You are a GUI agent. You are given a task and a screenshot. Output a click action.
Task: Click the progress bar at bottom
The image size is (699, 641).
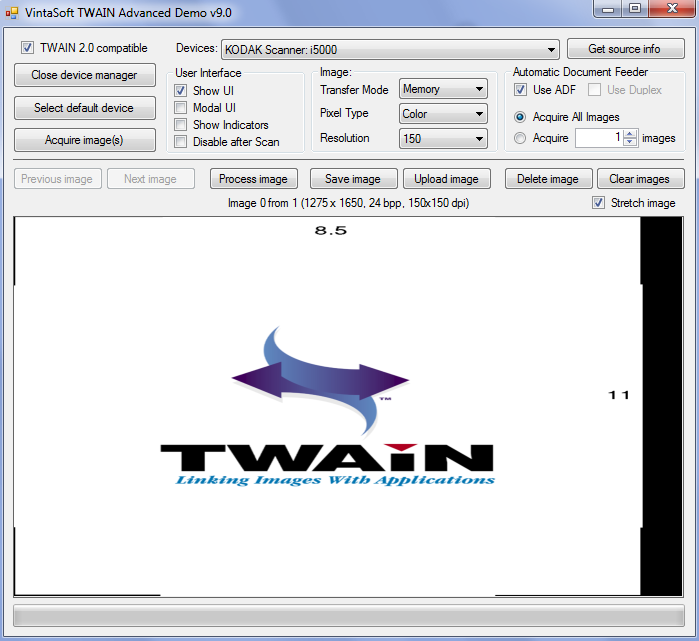pyautogui.click(x=349, y=616)
